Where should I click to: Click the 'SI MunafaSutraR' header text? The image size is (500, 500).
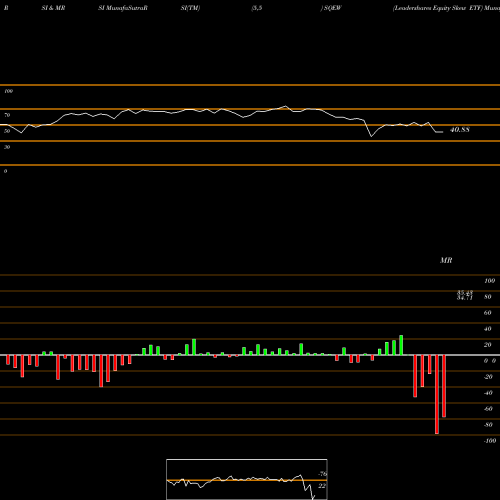point(123,8)
